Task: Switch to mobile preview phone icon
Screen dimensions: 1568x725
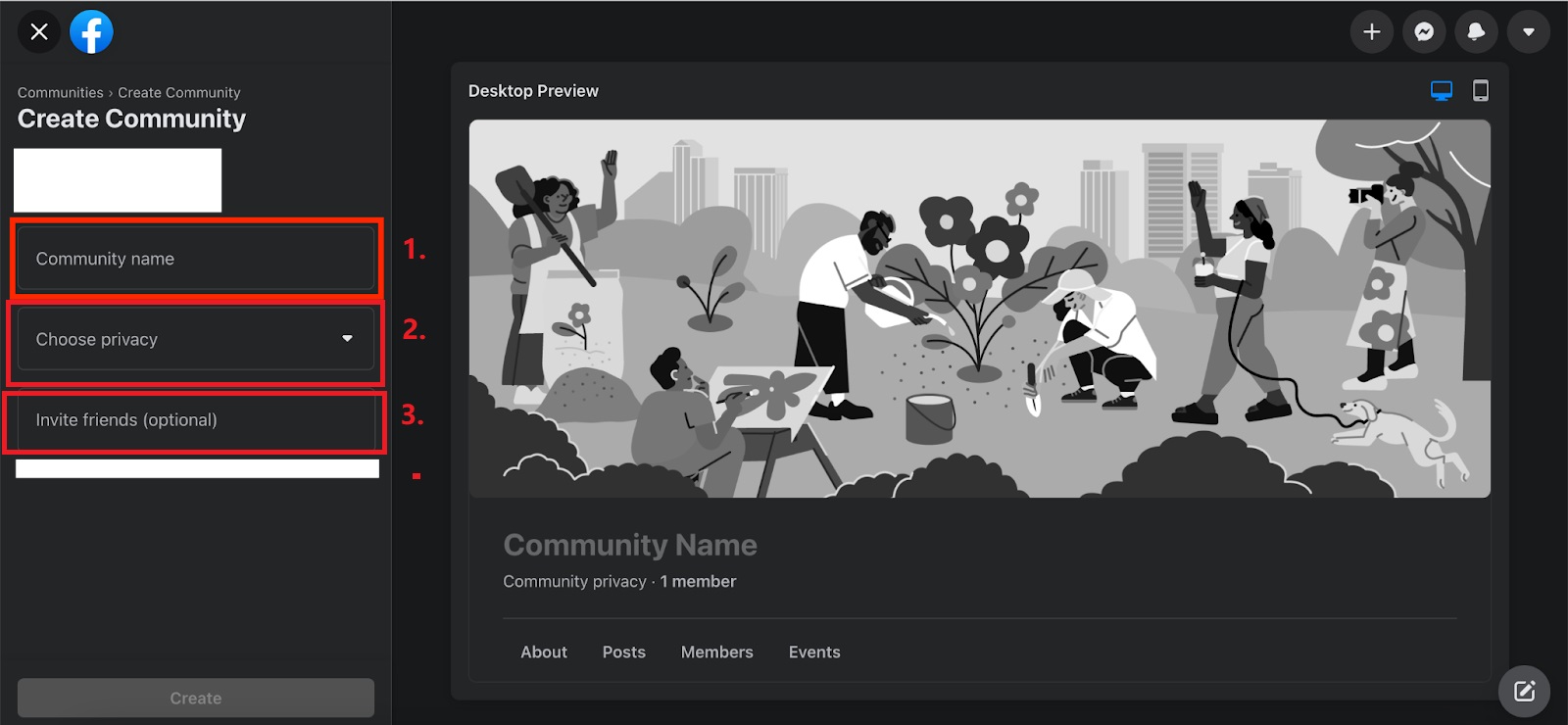Action: tap(1481, 91)
